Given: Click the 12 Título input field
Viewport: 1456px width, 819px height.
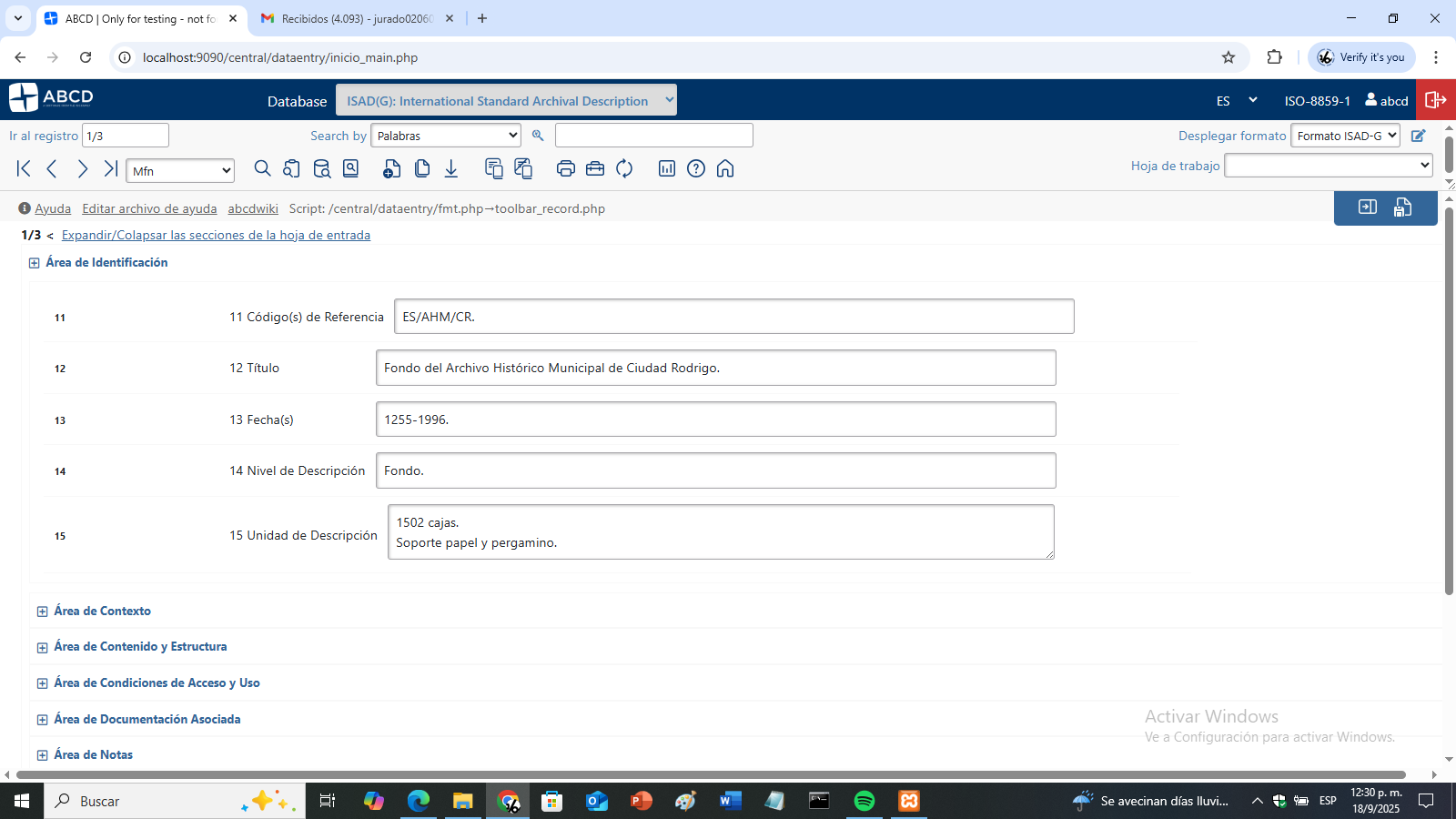Looking at the screenshot, I should 715,368.
